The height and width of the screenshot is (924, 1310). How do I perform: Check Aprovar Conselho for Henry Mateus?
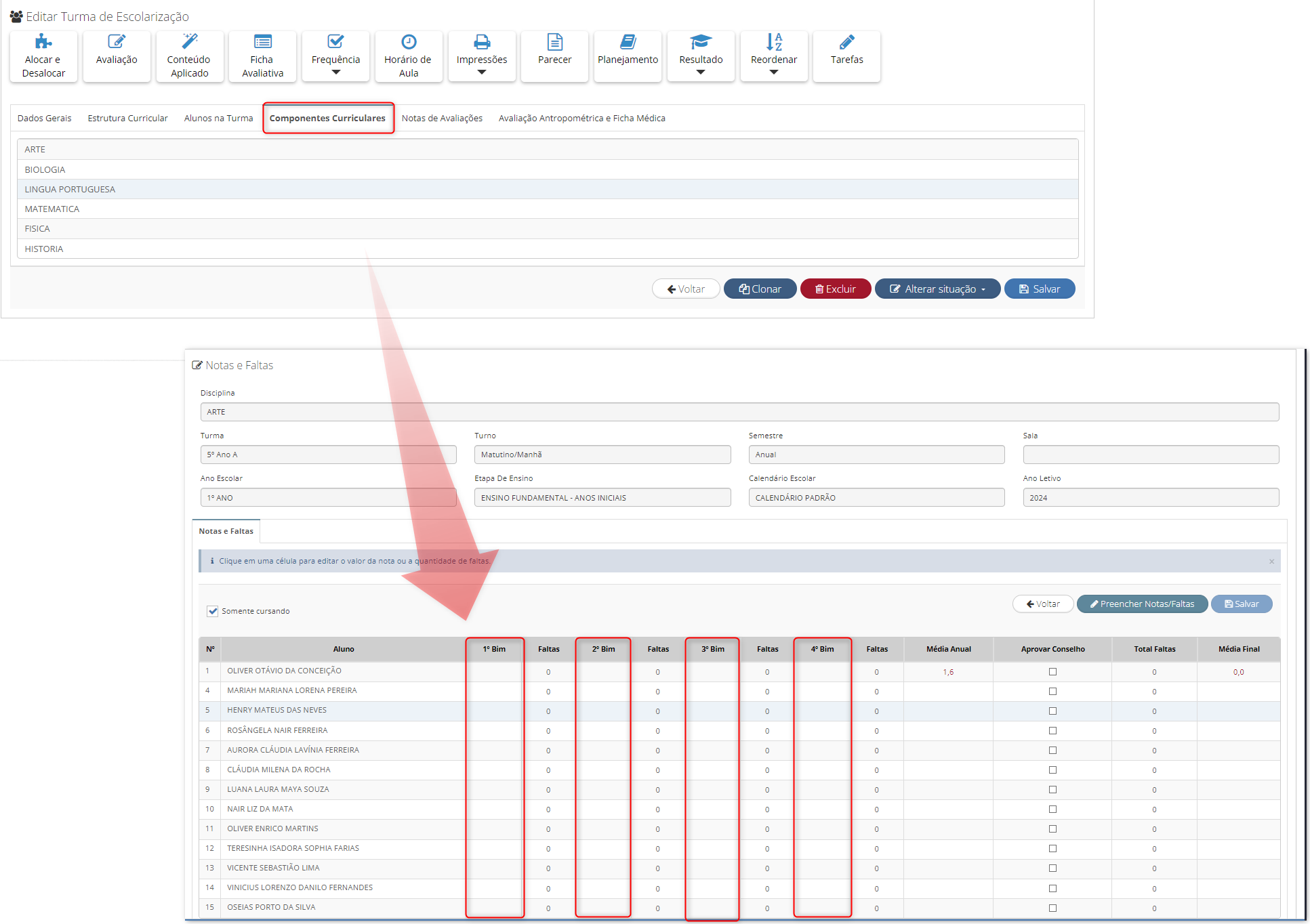(x=1052, y=711)
